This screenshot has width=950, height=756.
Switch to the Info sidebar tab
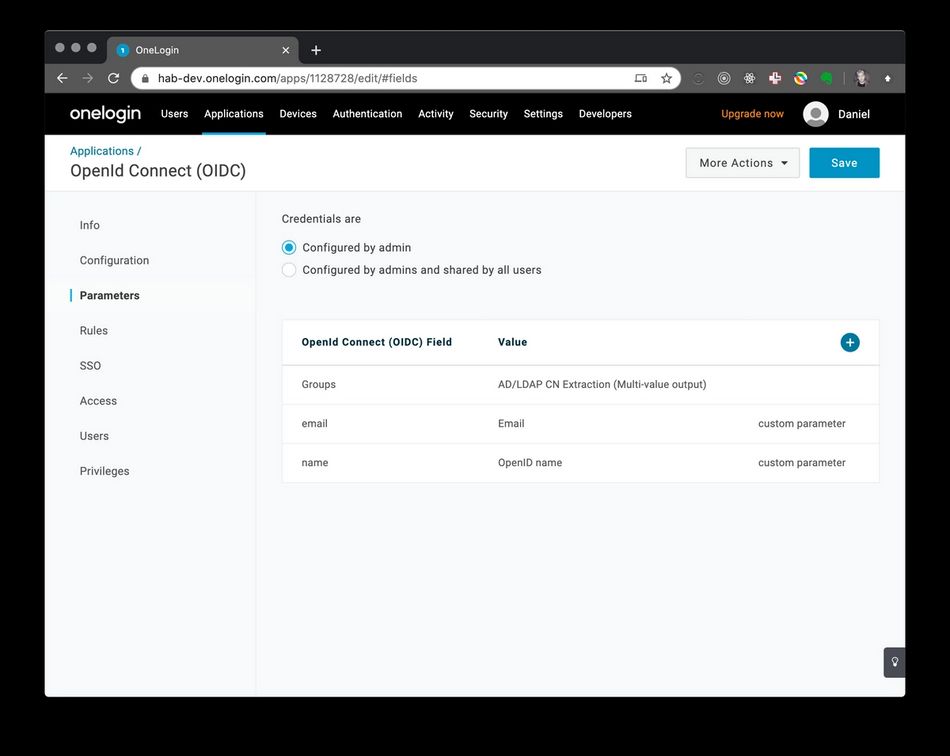(90, 225)
